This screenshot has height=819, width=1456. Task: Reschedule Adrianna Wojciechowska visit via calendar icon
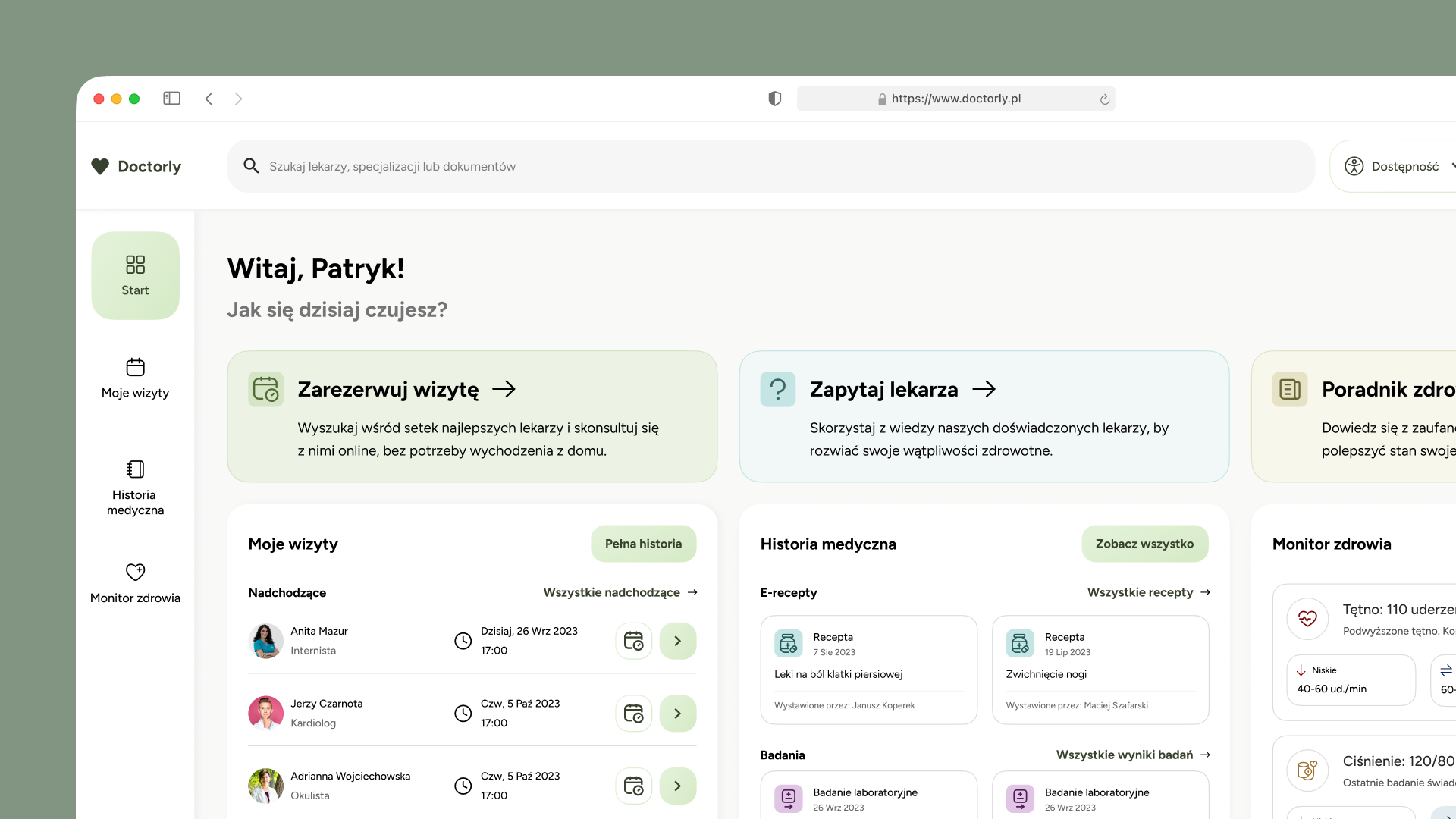pyautogui.click(x=634, y=786)
